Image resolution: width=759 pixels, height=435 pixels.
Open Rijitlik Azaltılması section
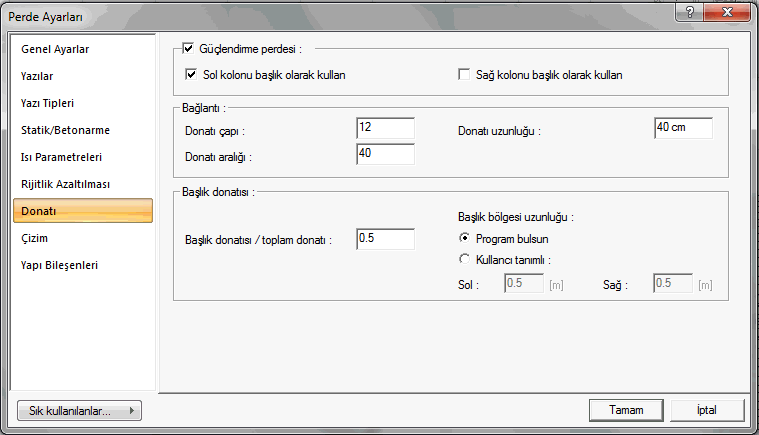click(x=83, y=184)
